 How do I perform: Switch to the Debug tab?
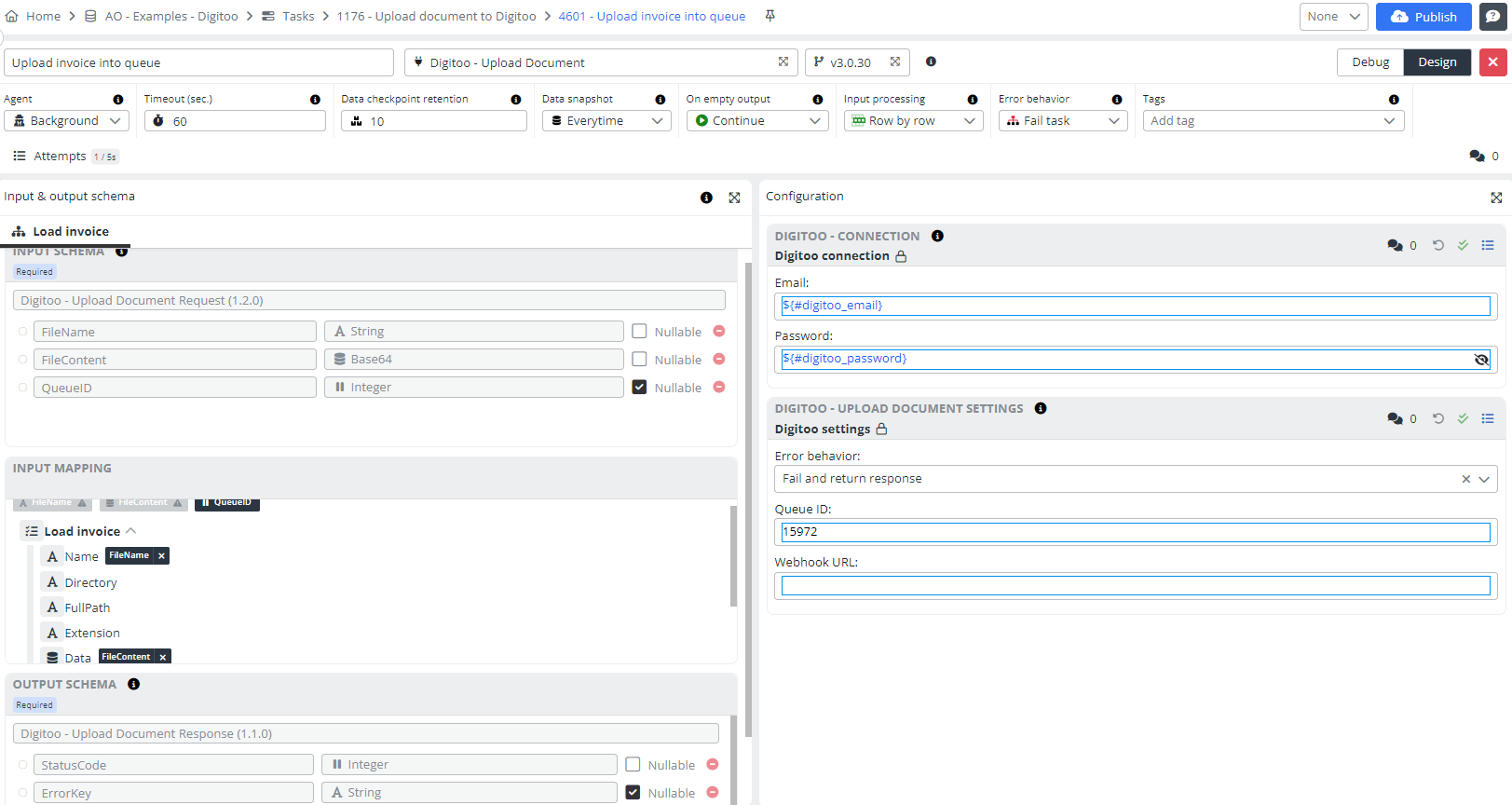(x=1369, y=62)
